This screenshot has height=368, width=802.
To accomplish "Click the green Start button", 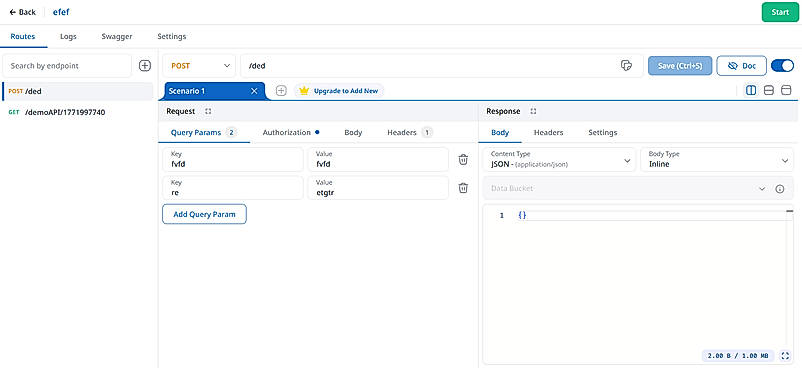I will (x=779, y=12).
